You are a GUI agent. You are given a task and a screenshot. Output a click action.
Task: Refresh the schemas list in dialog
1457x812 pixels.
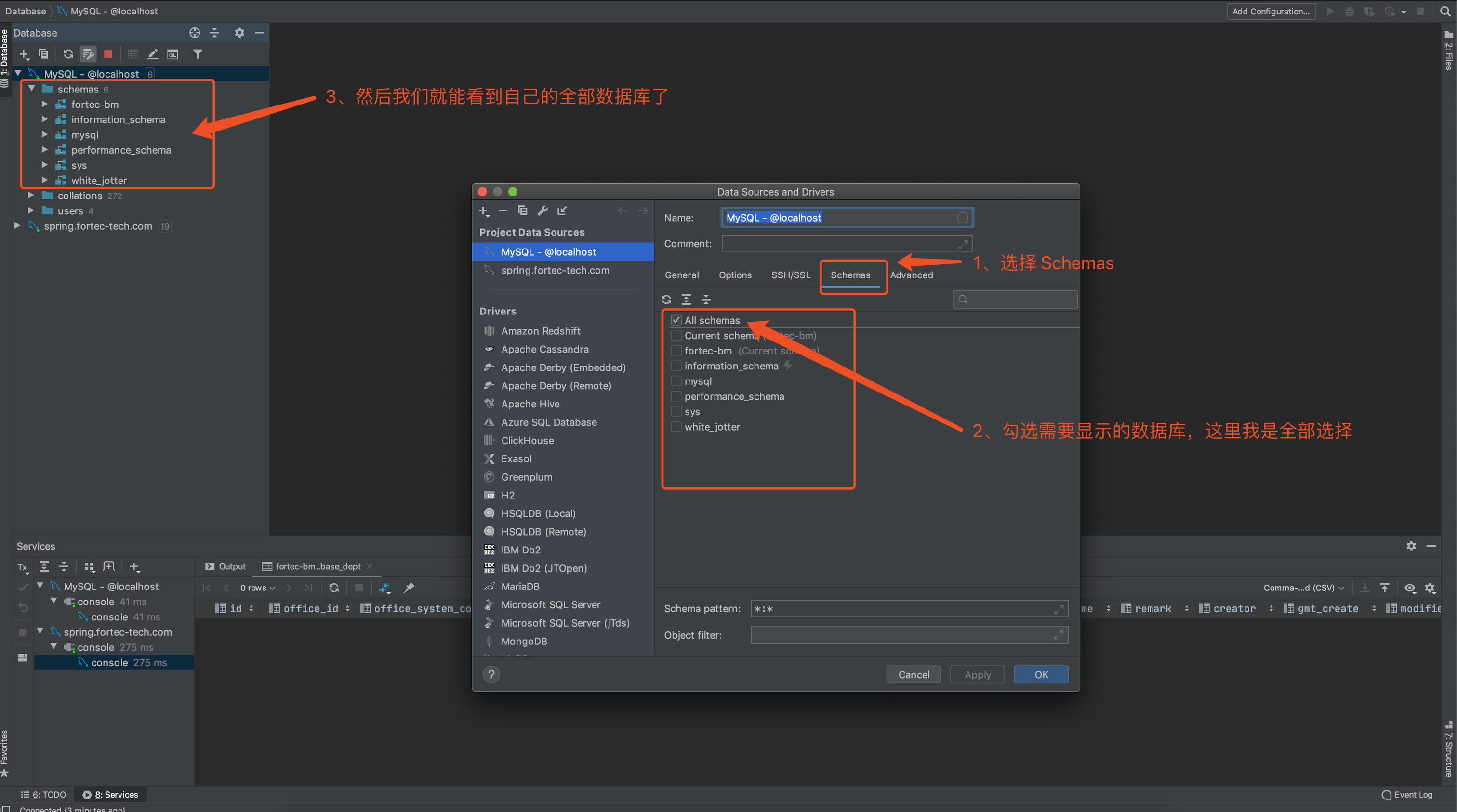667,300
